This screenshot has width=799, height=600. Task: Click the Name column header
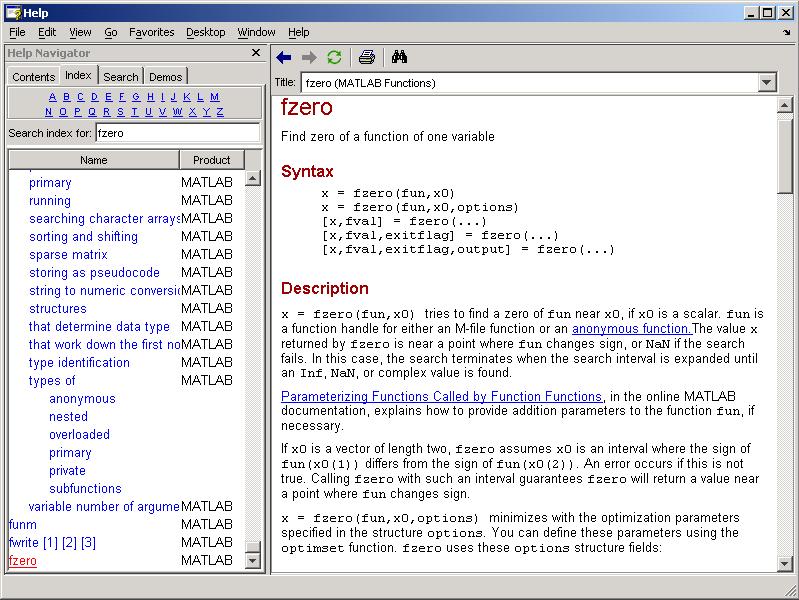pyautogui.click(x=94, y=160)
